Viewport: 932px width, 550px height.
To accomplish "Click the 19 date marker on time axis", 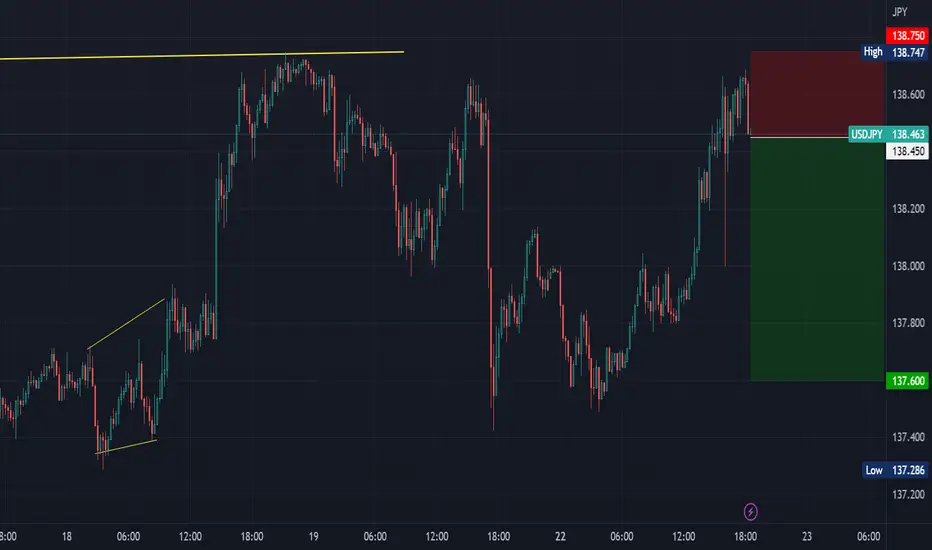I will 313,536.
